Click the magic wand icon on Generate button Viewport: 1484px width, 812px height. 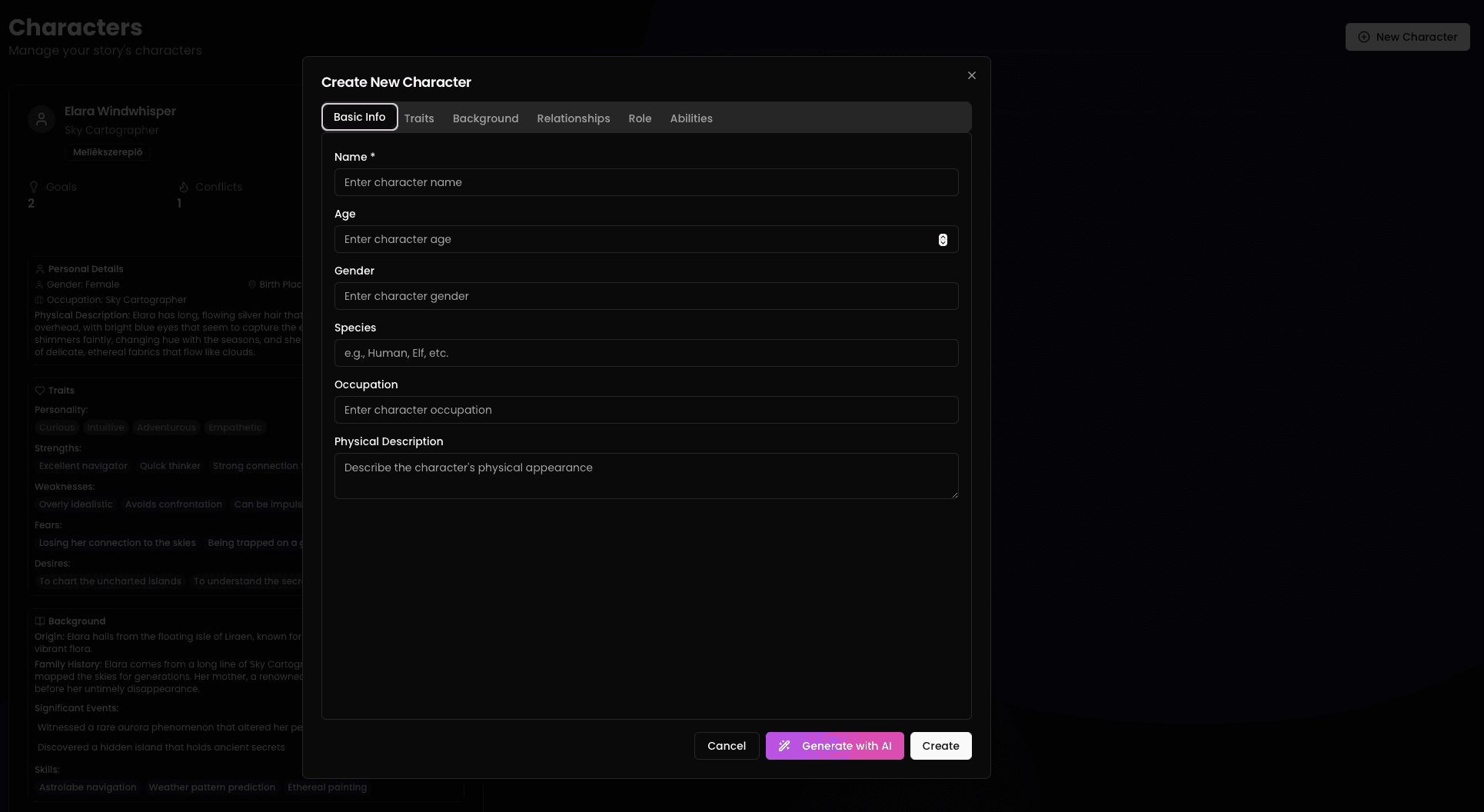[x=784, y=746]
